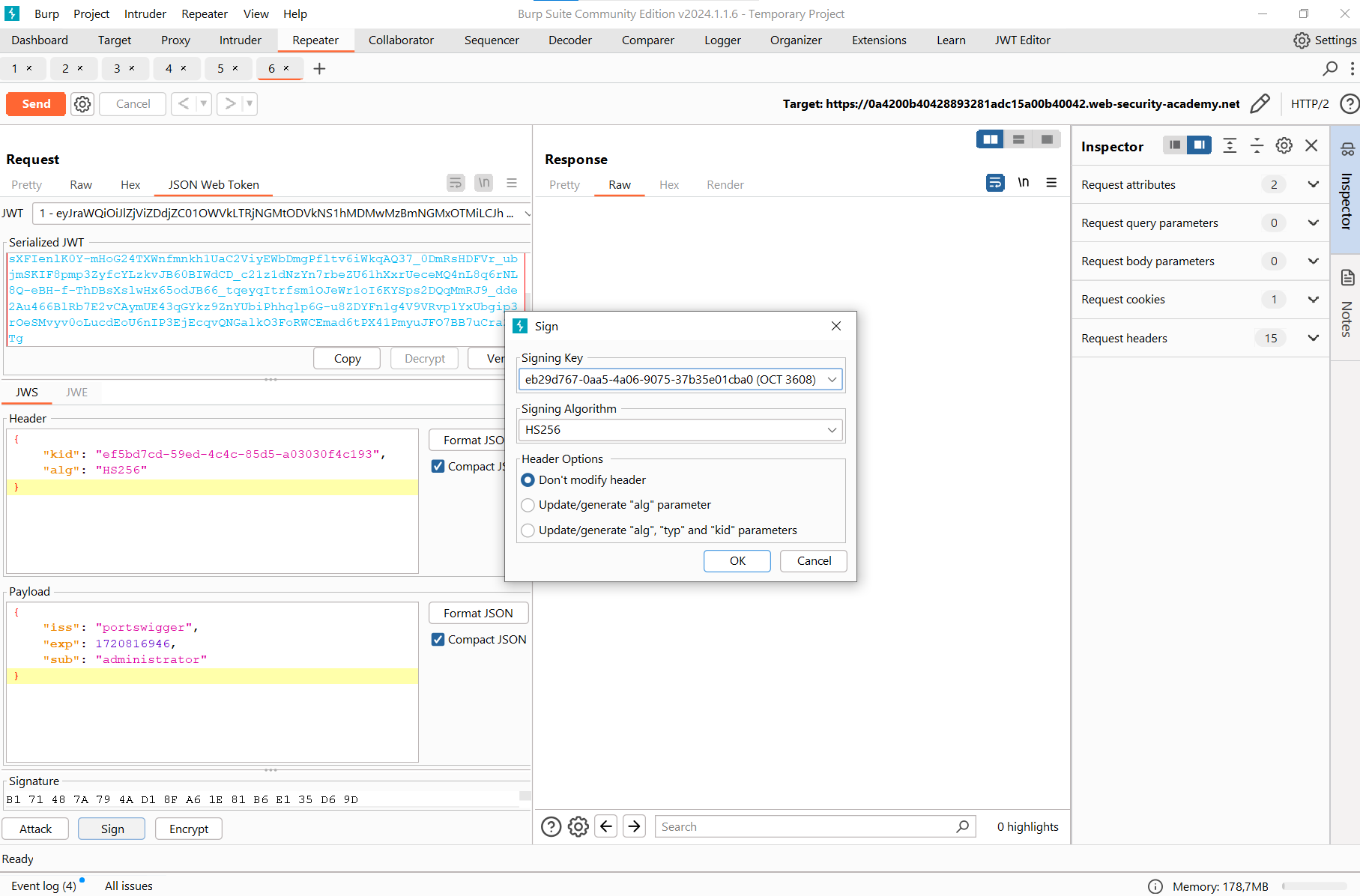This screenshot has height=896, width=1360.
Task: Open the Repeater help question icon
Action: [1350, 103]
